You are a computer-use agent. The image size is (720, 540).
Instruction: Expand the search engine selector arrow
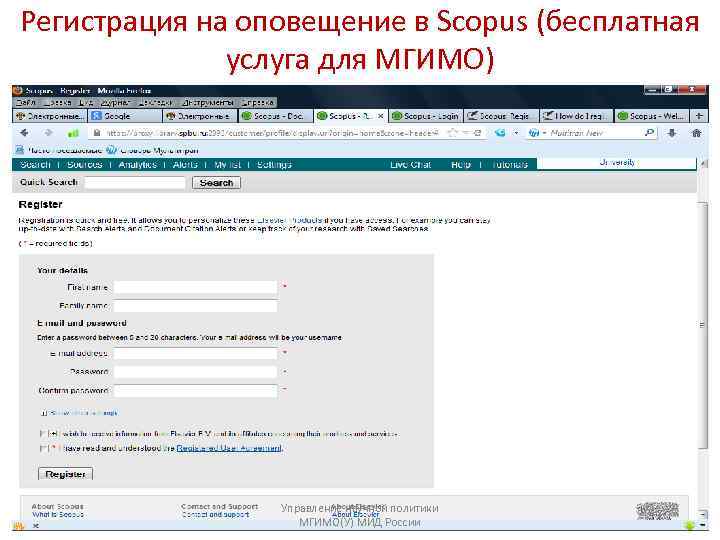point(545,133)
